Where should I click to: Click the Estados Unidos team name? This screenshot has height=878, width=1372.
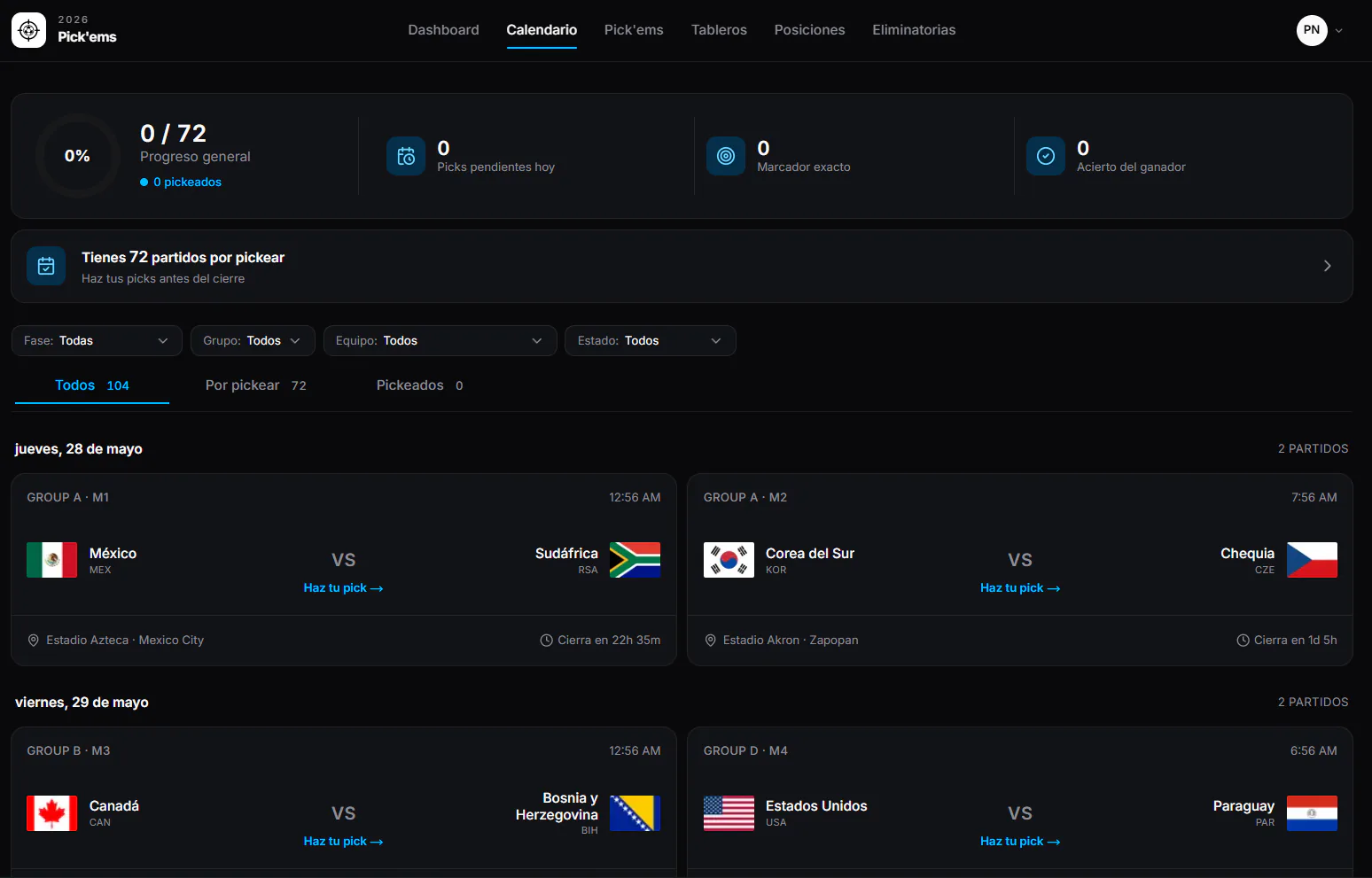tap(816, 806)
